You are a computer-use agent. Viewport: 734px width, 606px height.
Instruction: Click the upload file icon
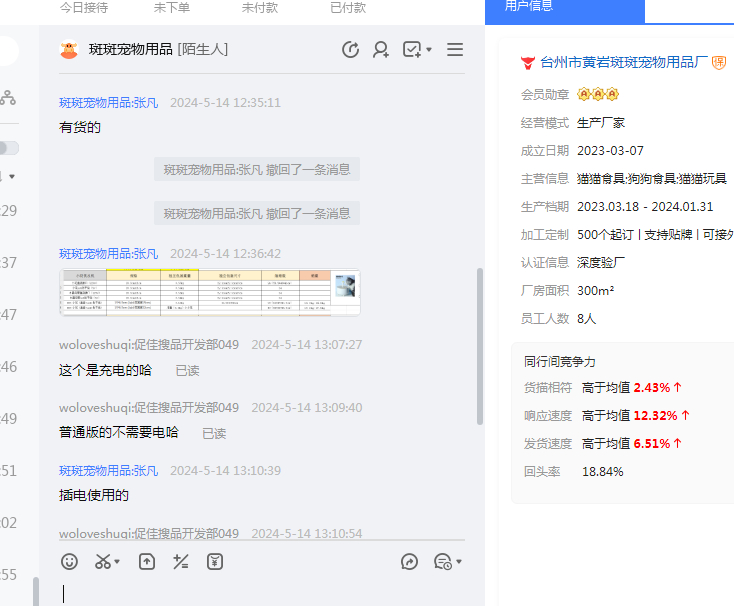[x=147, y=562]
